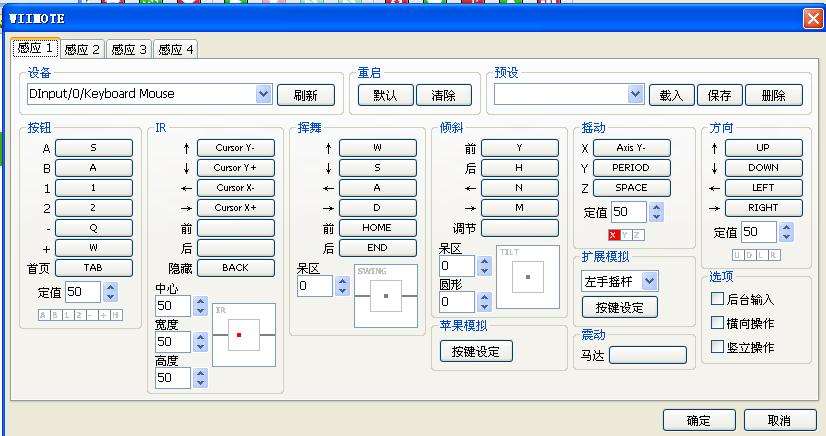Click the 按键设定 button under 扩展模拟
The image size is (826, 436).
pos(620,308)
